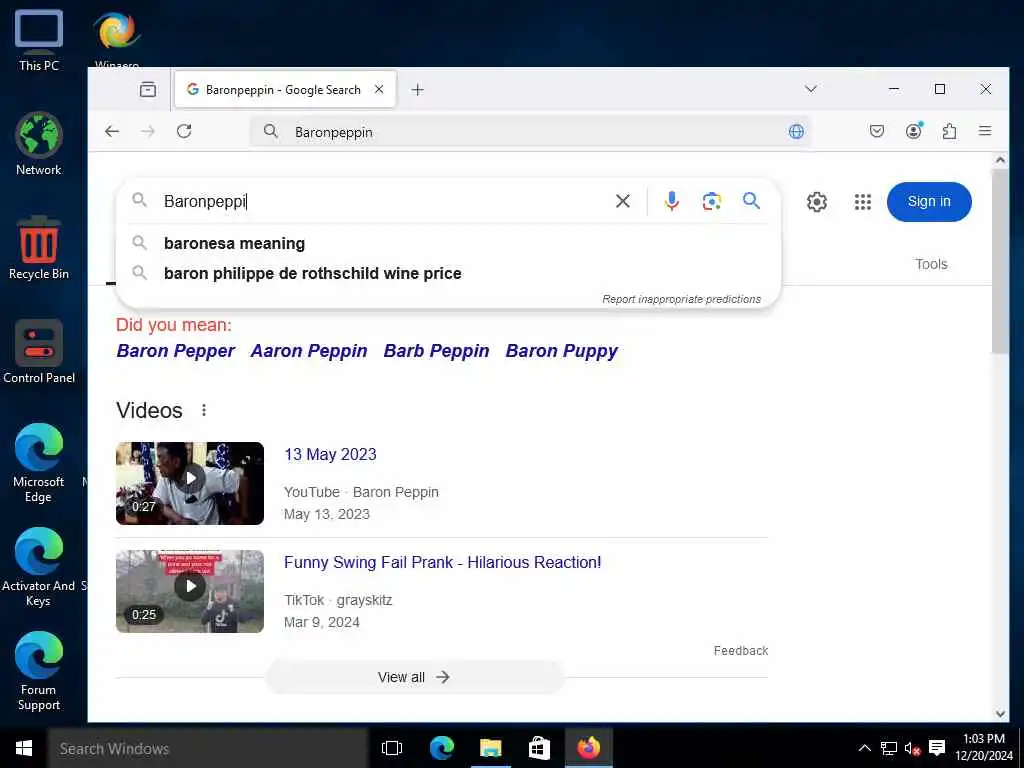Open Videos section three-dot menu
Screen dimensions: 1024x768
pos(204,410)
